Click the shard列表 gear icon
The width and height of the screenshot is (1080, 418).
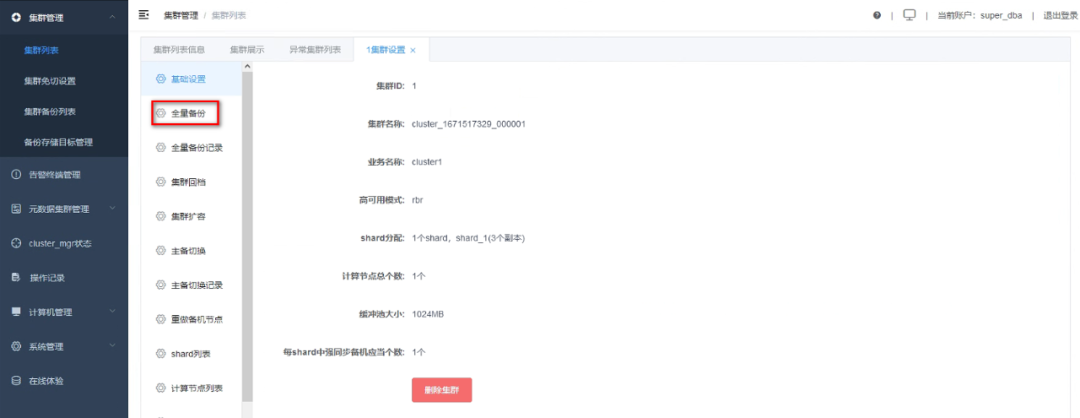pos(160,354)
